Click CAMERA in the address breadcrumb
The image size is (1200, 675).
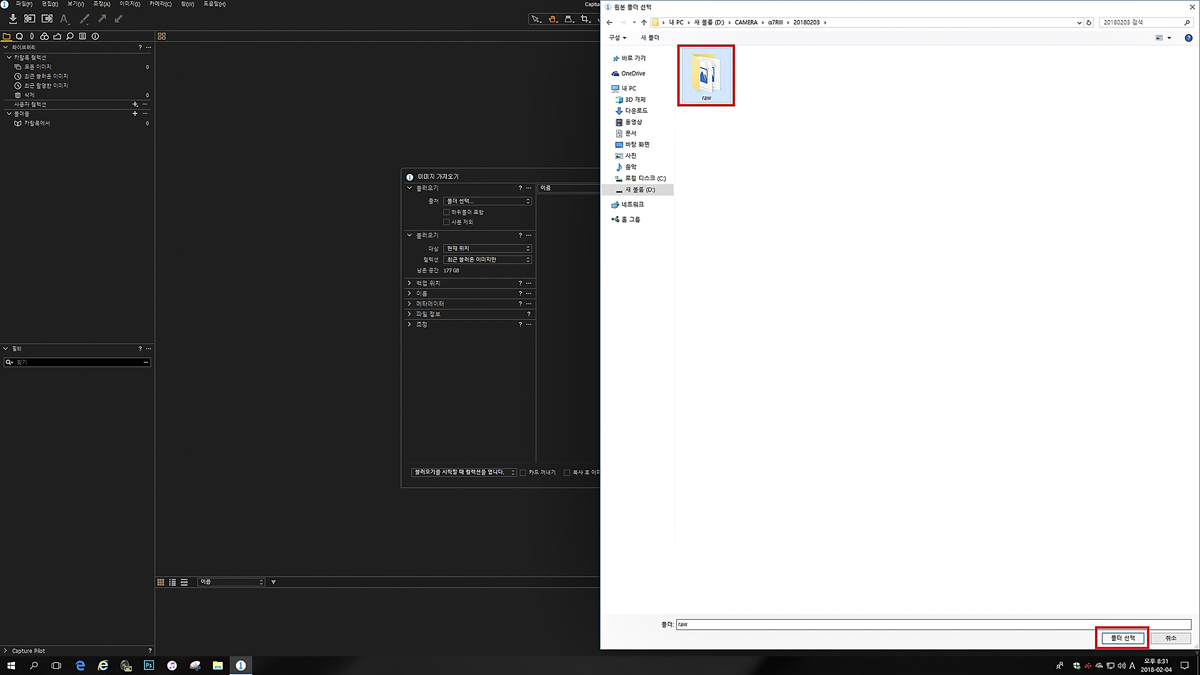745,22
